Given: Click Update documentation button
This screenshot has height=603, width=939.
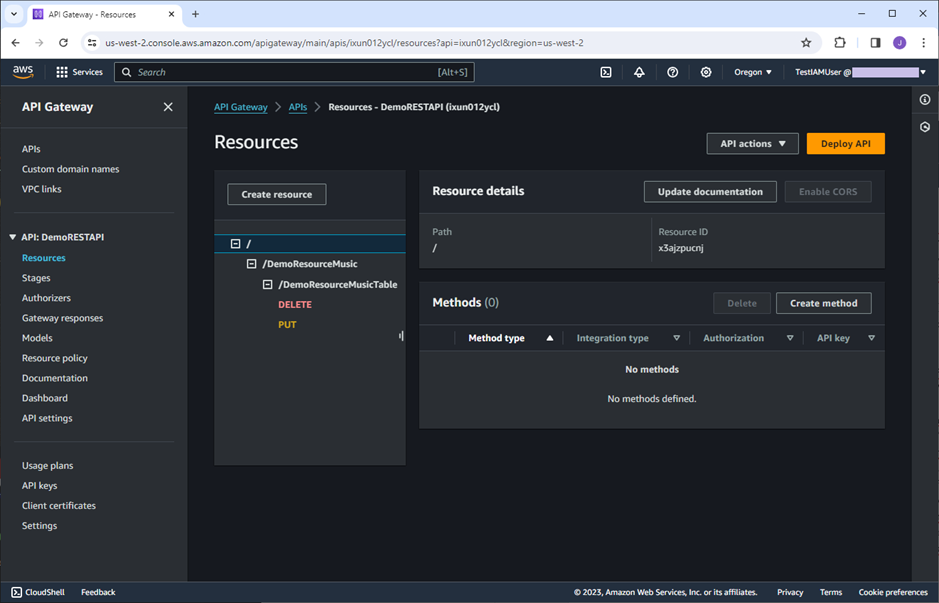Looking at the screenshot, I should (x=710, y=192).
